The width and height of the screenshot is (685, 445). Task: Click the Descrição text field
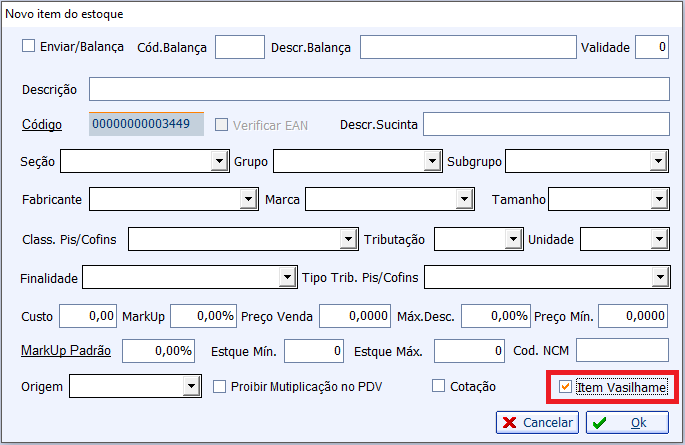(x=378, y=89)
